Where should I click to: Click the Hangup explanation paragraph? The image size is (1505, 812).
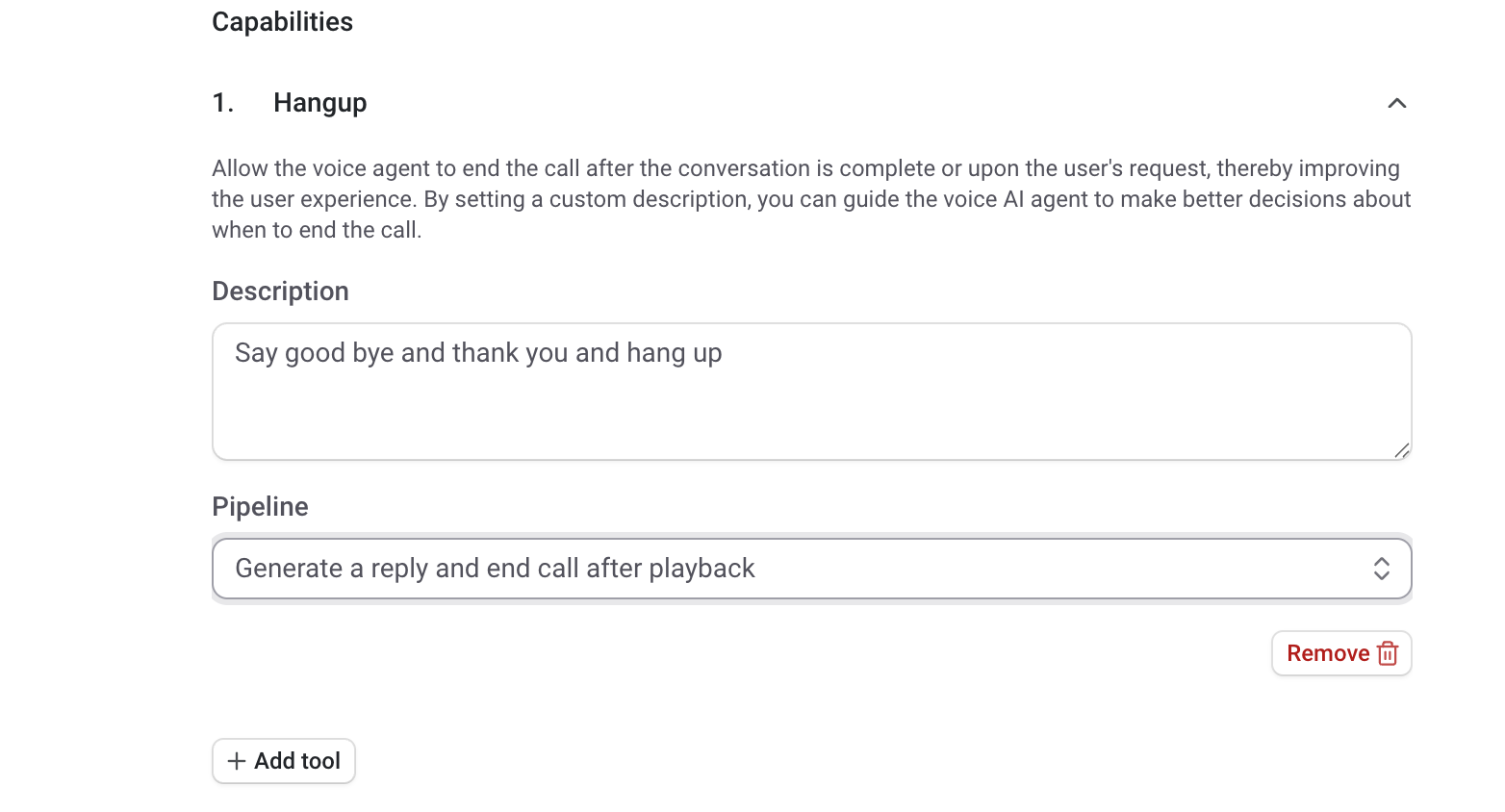pos(810,199)
